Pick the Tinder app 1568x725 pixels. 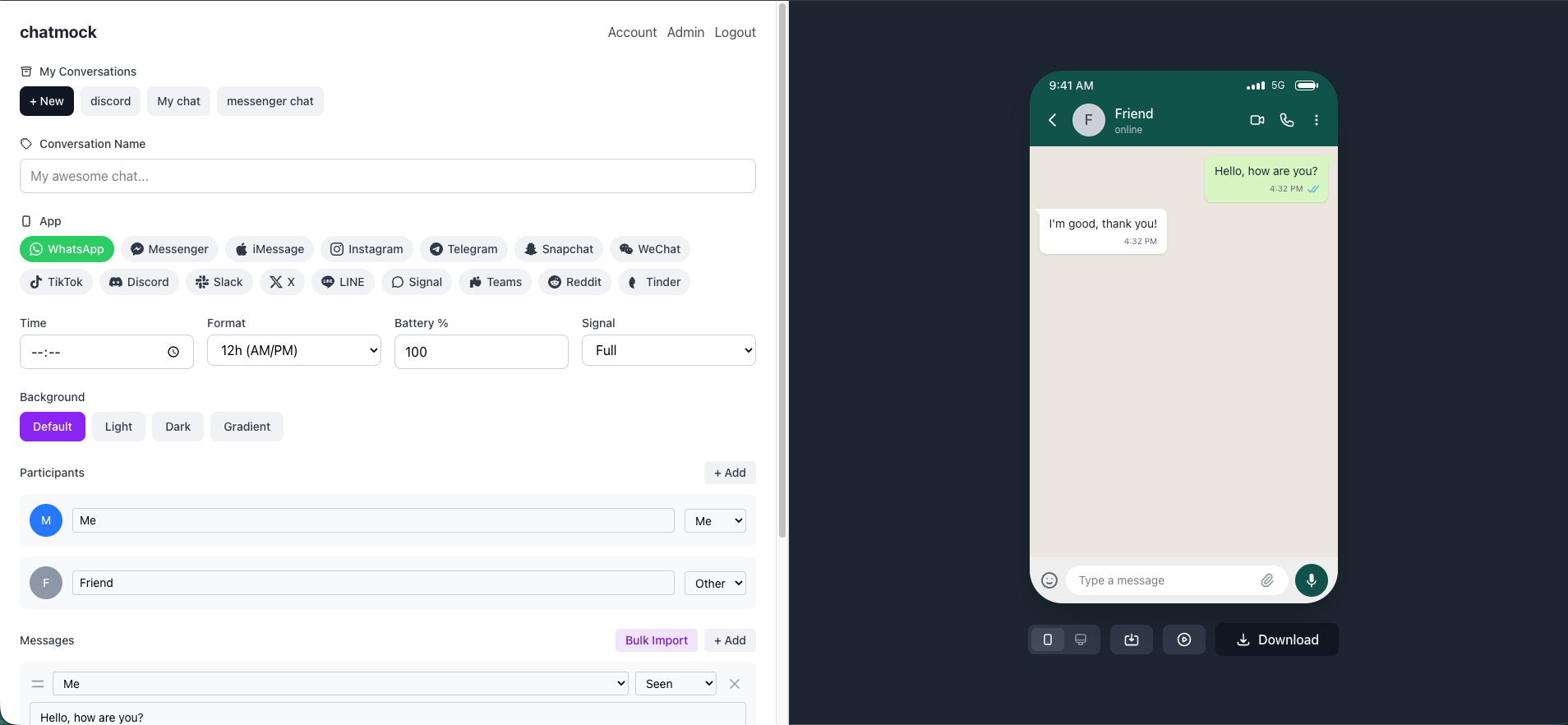tap(654, 282)
